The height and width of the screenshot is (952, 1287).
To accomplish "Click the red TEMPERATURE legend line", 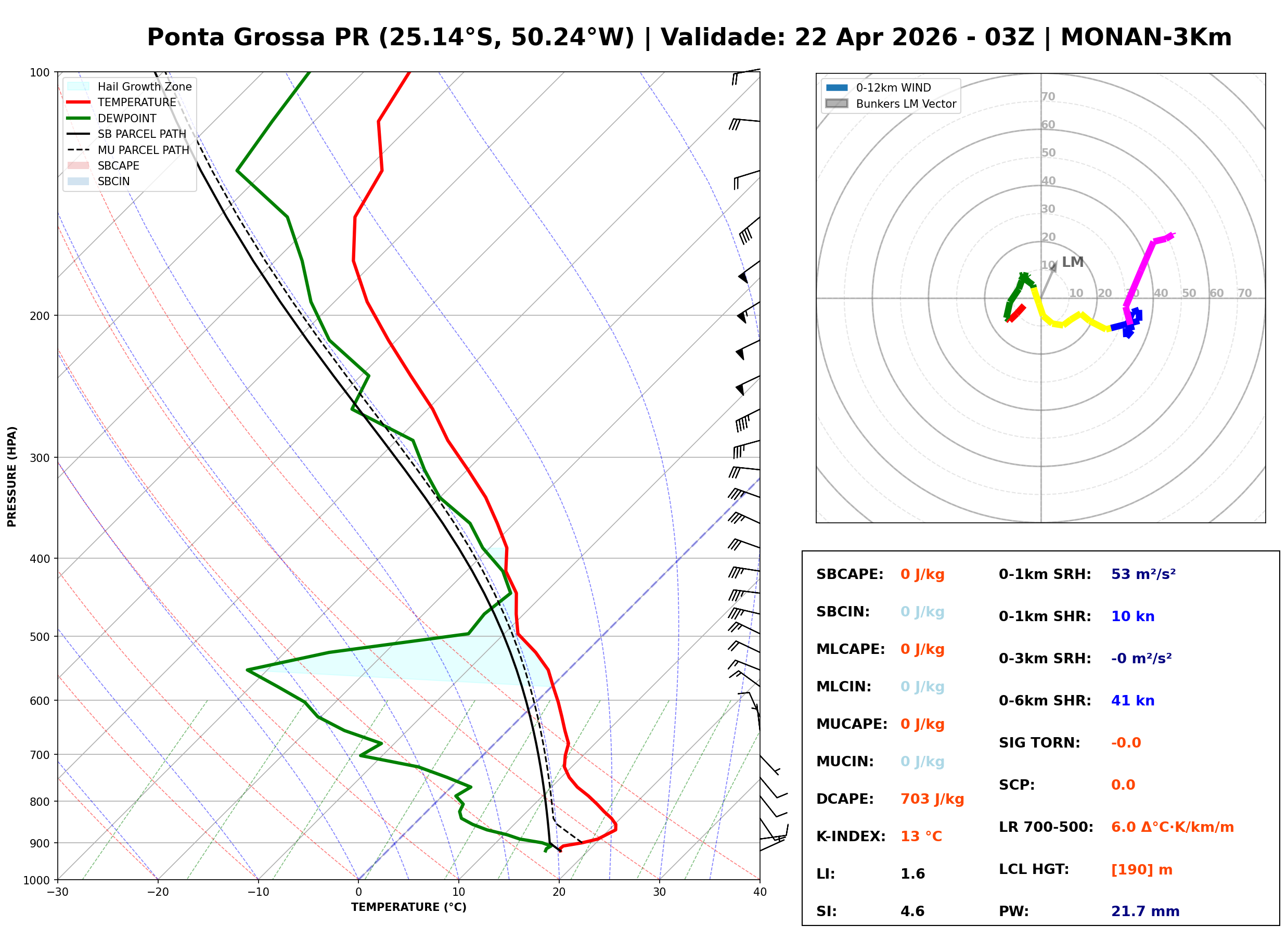I will (x=79, y=102).
